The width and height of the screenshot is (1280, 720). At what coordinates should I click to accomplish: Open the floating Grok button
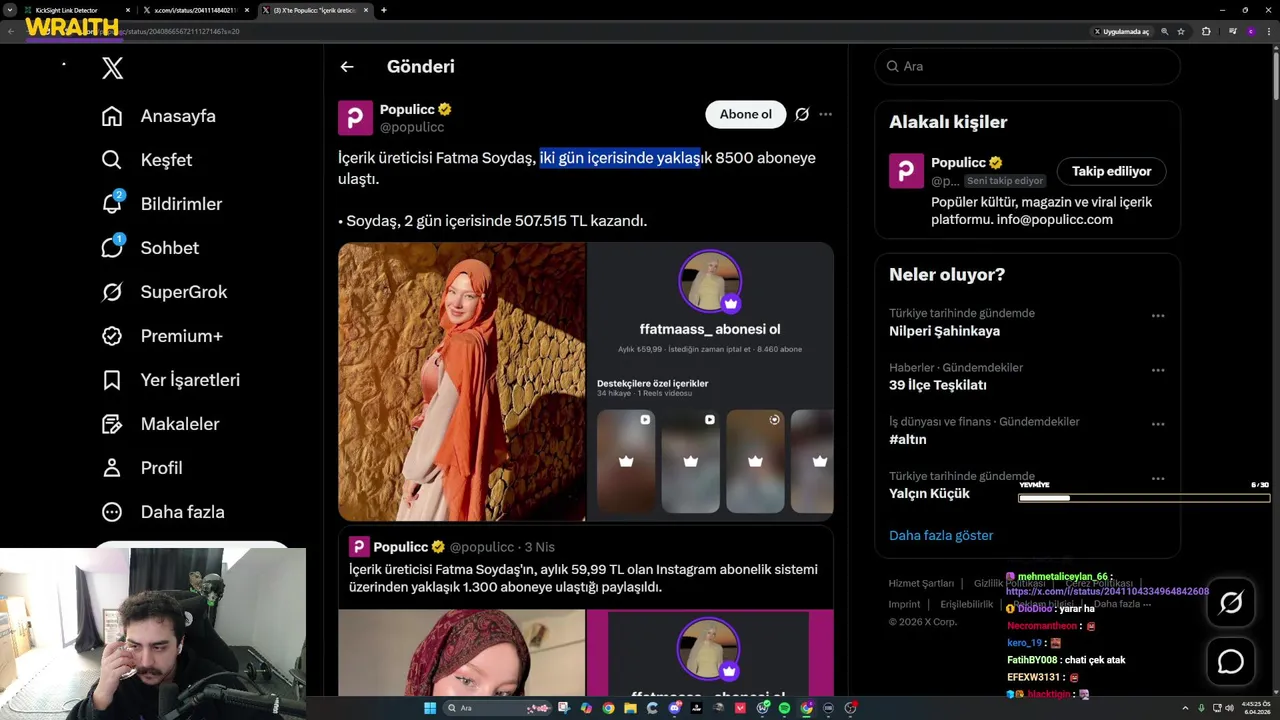pyautogui.click(x=1231, y=602)
